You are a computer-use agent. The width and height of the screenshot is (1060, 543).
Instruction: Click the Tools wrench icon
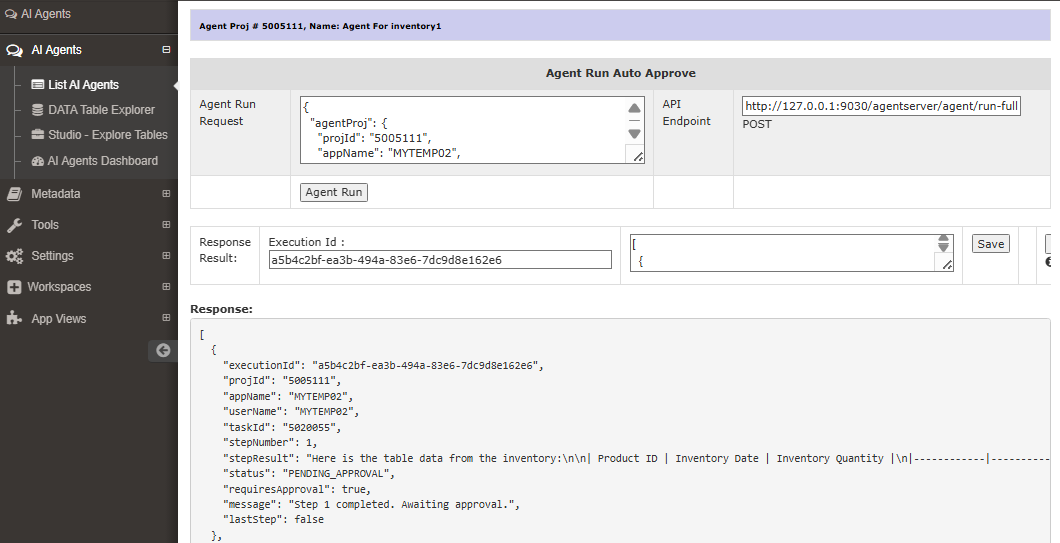point(14,225)
